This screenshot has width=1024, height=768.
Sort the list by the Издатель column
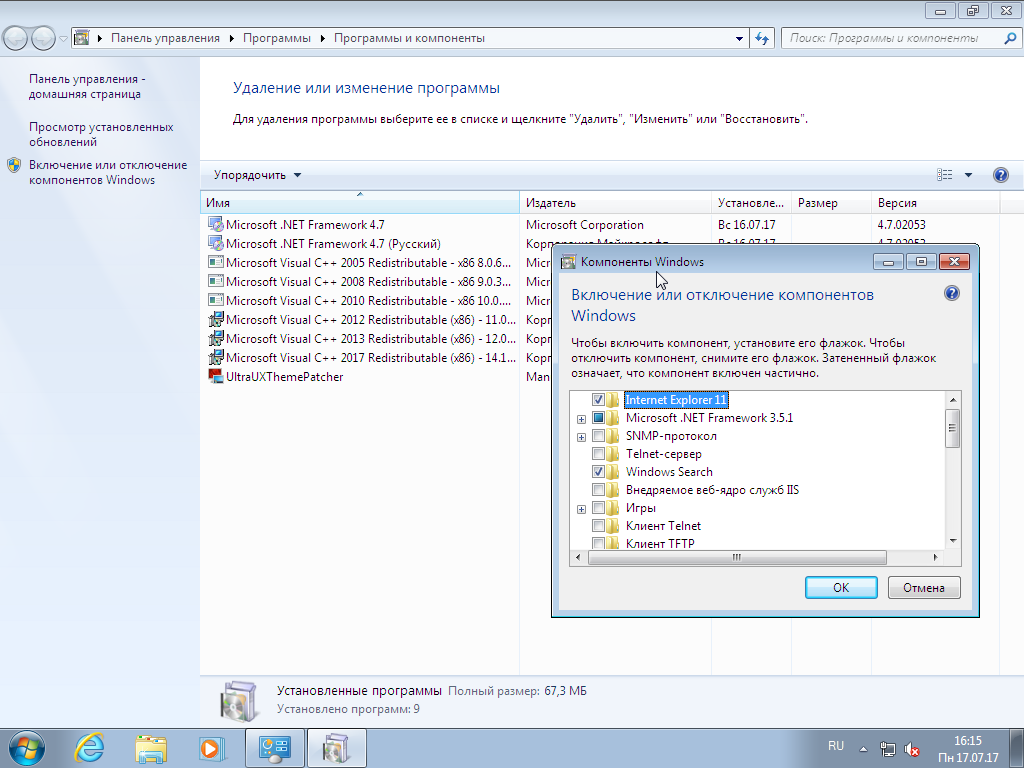point(615,202)
